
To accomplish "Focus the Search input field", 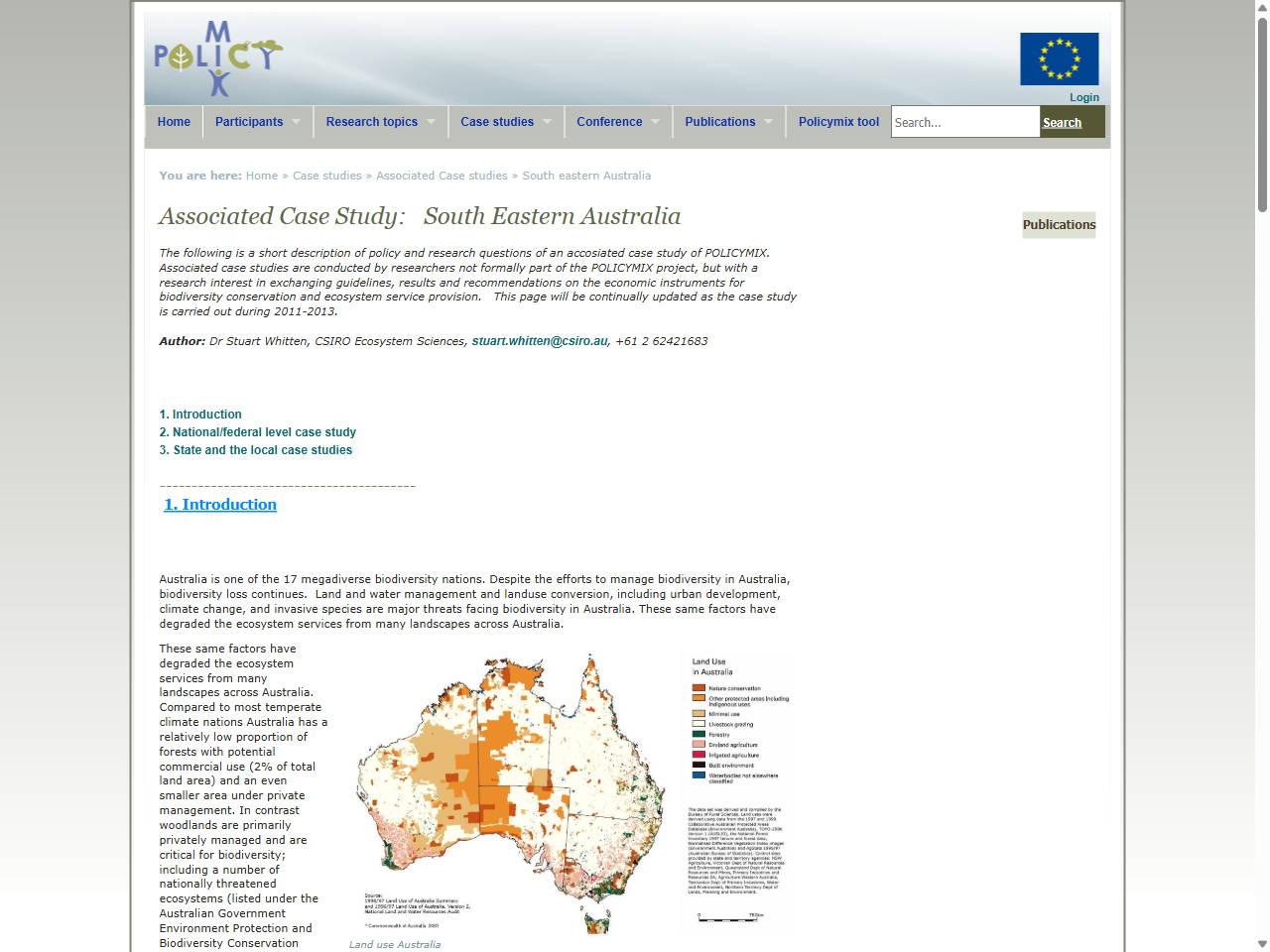I will click(x=965, y=122).
